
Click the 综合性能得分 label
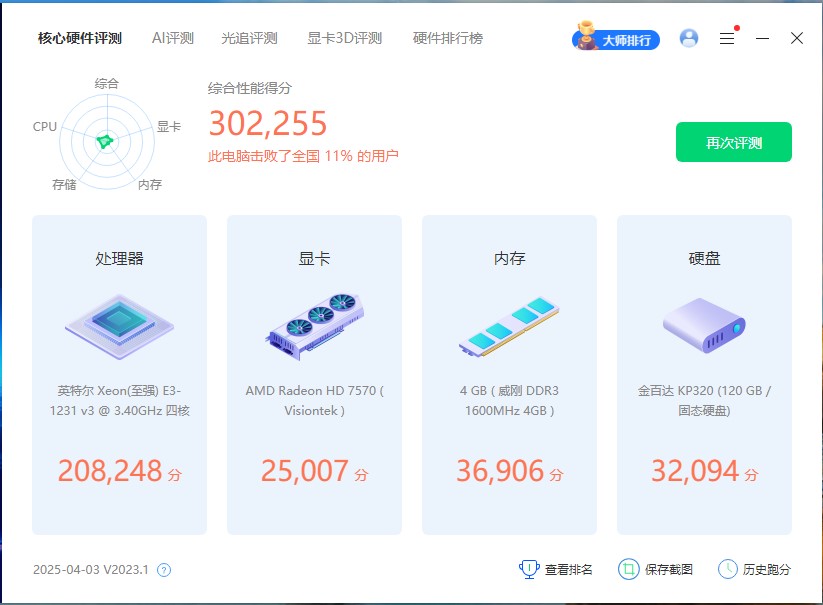pyautogui.click(x=250, y=88)
